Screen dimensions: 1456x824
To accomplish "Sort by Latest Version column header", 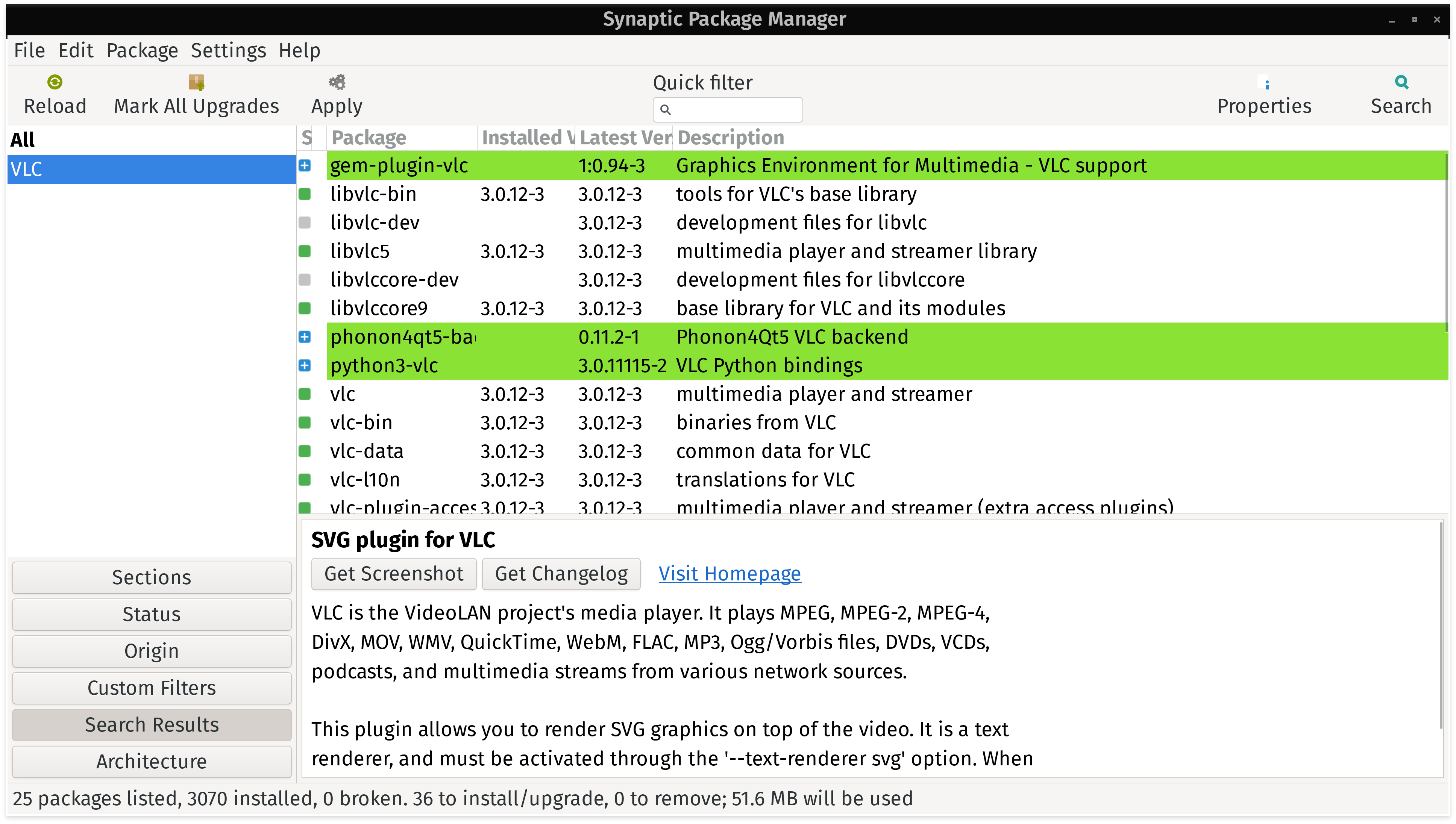I will (625, 138).
